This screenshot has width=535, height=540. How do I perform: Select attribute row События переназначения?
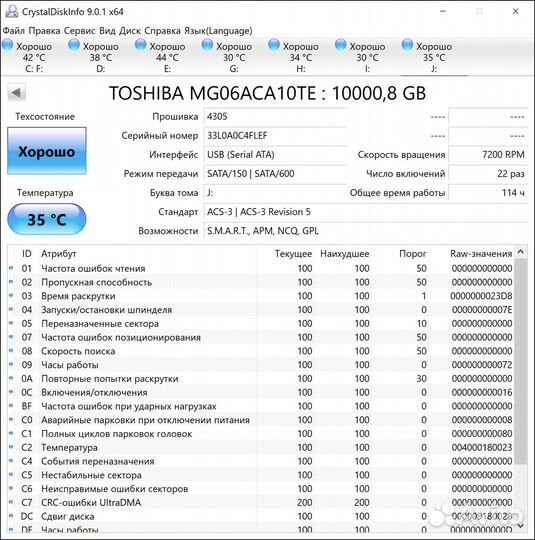pyautogui.click(x=261, y=461)
